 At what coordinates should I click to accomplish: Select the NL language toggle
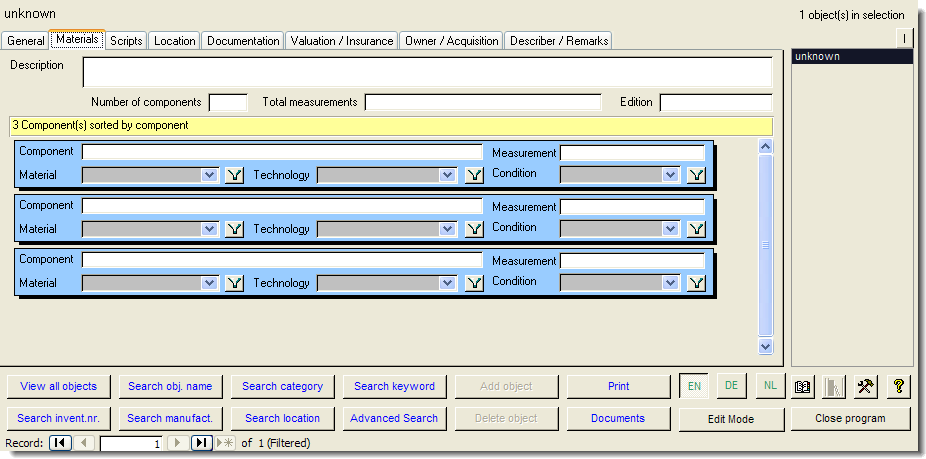(769, 386)
